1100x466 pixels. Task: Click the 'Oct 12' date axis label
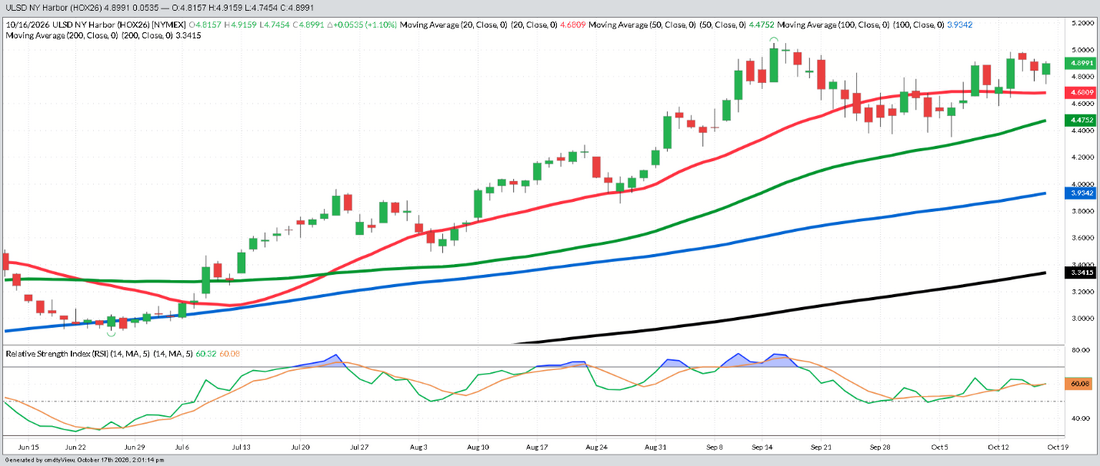pos(998,445)
